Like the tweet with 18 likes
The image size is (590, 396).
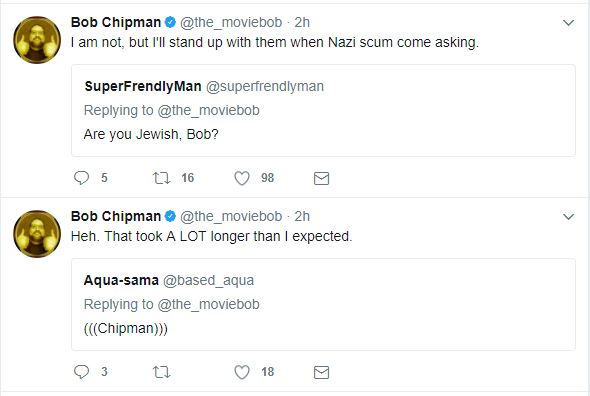242,372
